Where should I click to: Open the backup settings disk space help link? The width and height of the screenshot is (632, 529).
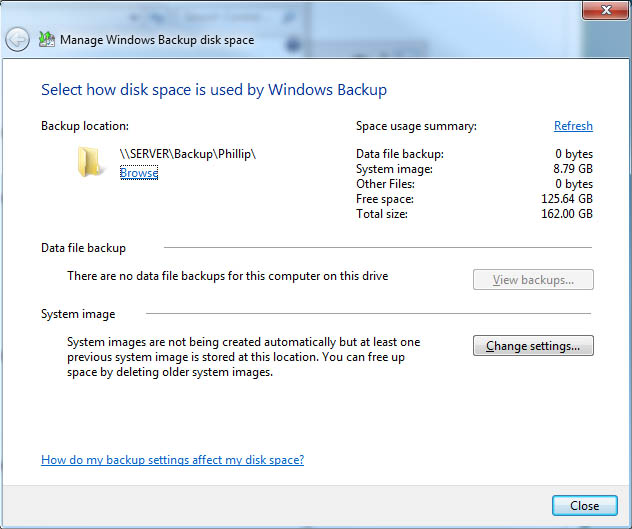[x=173, y=460]
